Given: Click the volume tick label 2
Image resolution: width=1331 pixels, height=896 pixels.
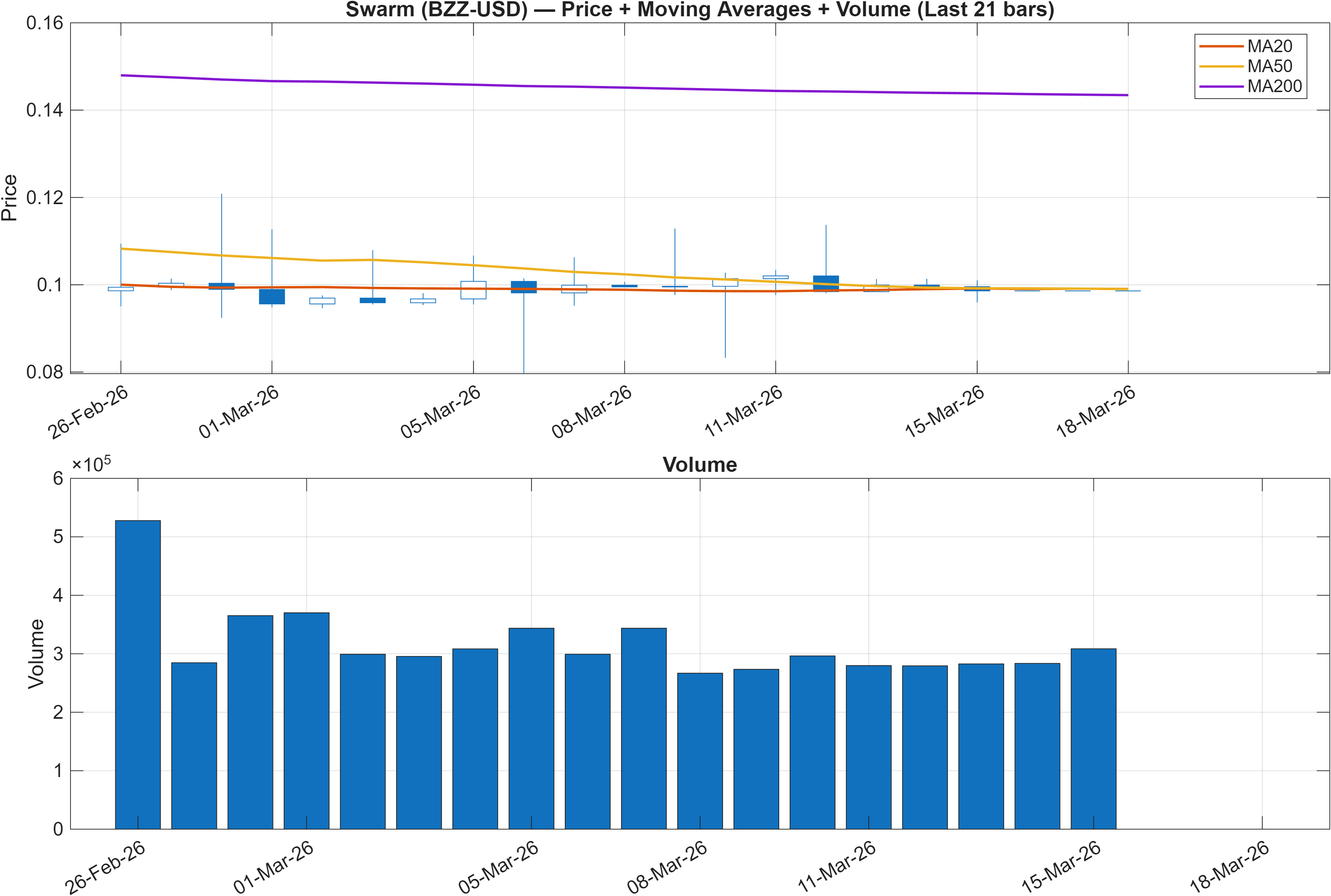Looking at the screenshot, I should (x=58, y=712).
